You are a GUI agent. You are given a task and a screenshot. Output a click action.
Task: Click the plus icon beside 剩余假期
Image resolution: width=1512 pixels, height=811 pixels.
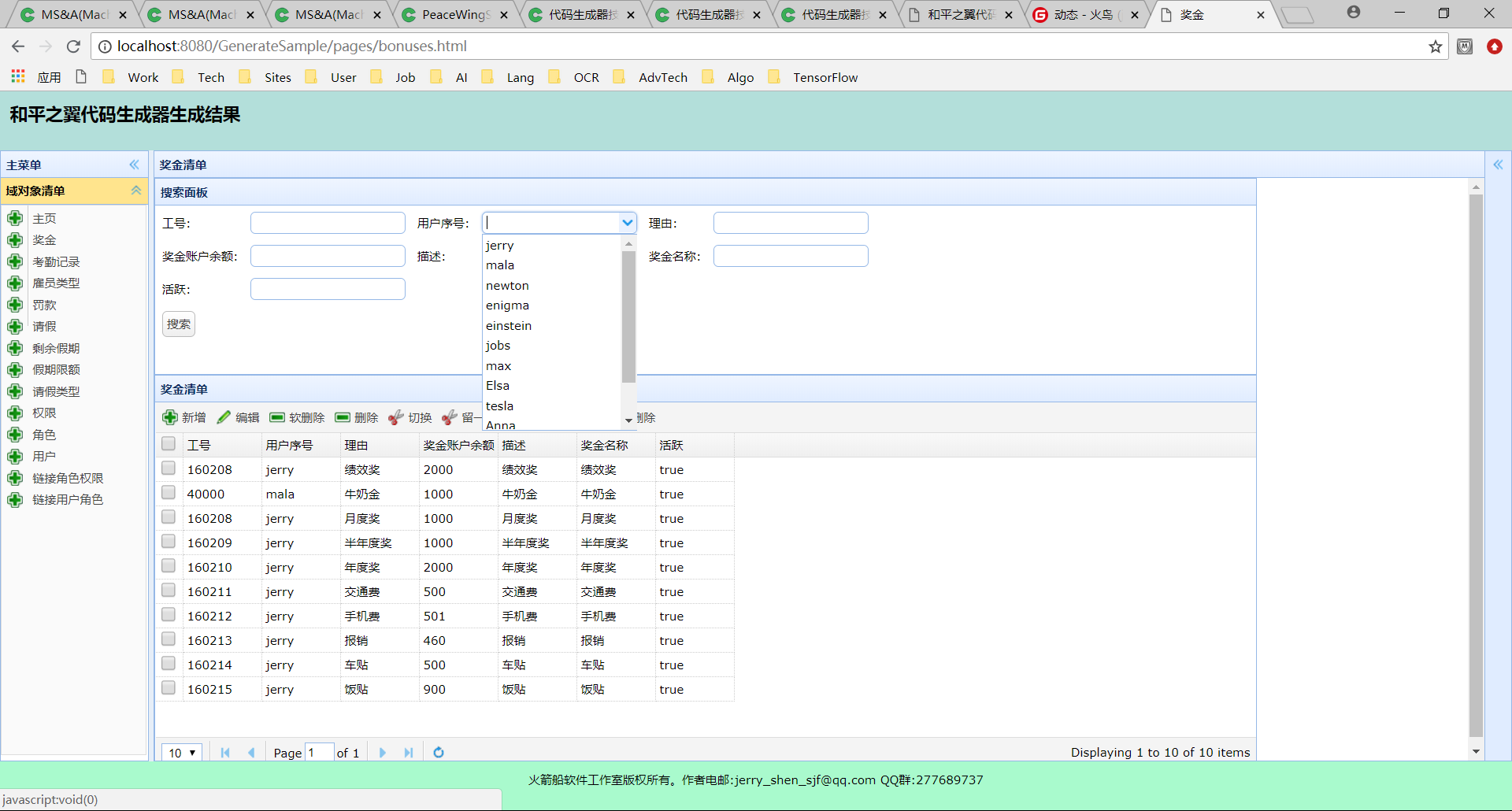(15, 348)
